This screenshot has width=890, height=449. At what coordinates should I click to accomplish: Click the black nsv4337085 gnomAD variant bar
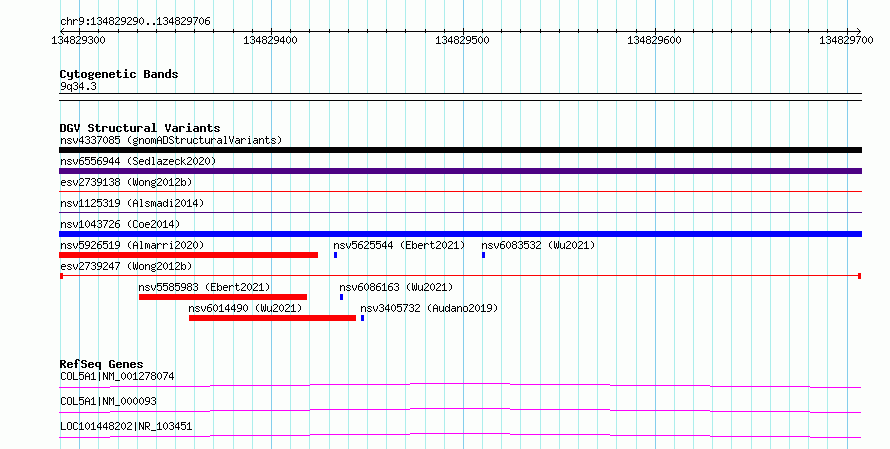(460, 150)
